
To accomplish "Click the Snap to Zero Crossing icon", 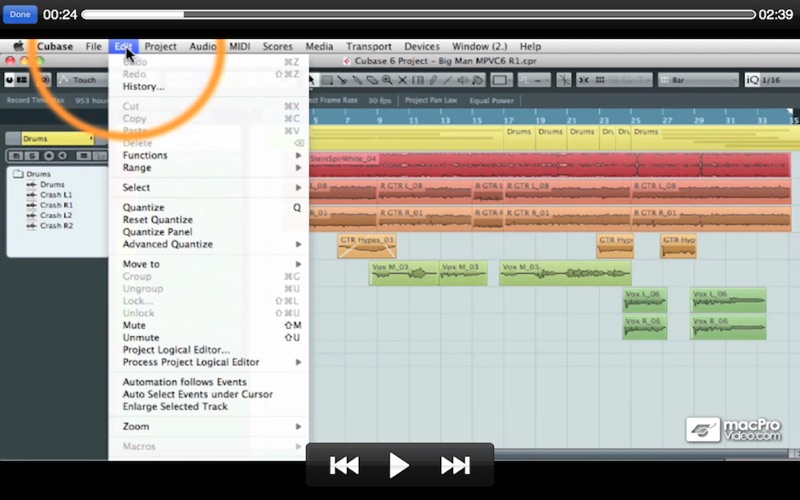I will pyautogui.click(x=564, y=80).
